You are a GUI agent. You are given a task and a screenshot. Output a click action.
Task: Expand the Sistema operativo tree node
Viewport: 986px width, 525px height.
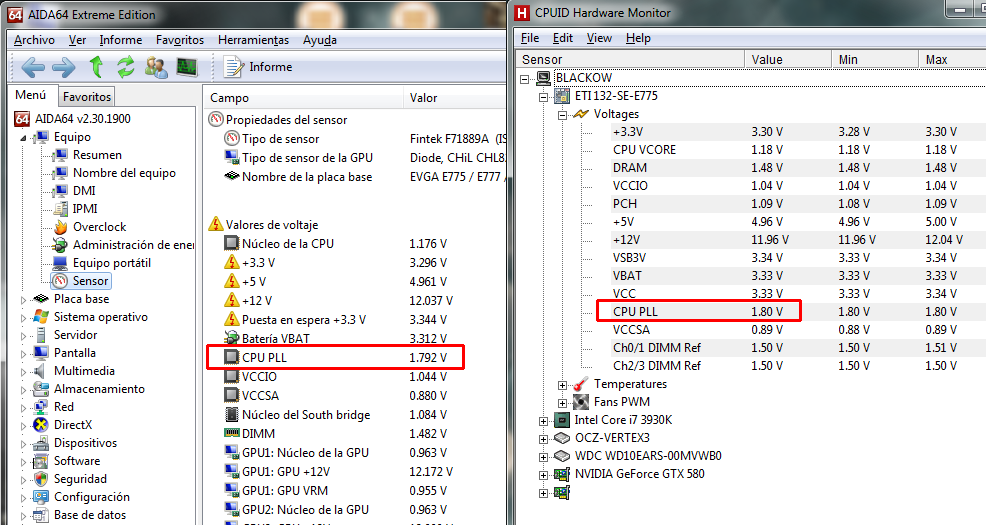point(23,318)
